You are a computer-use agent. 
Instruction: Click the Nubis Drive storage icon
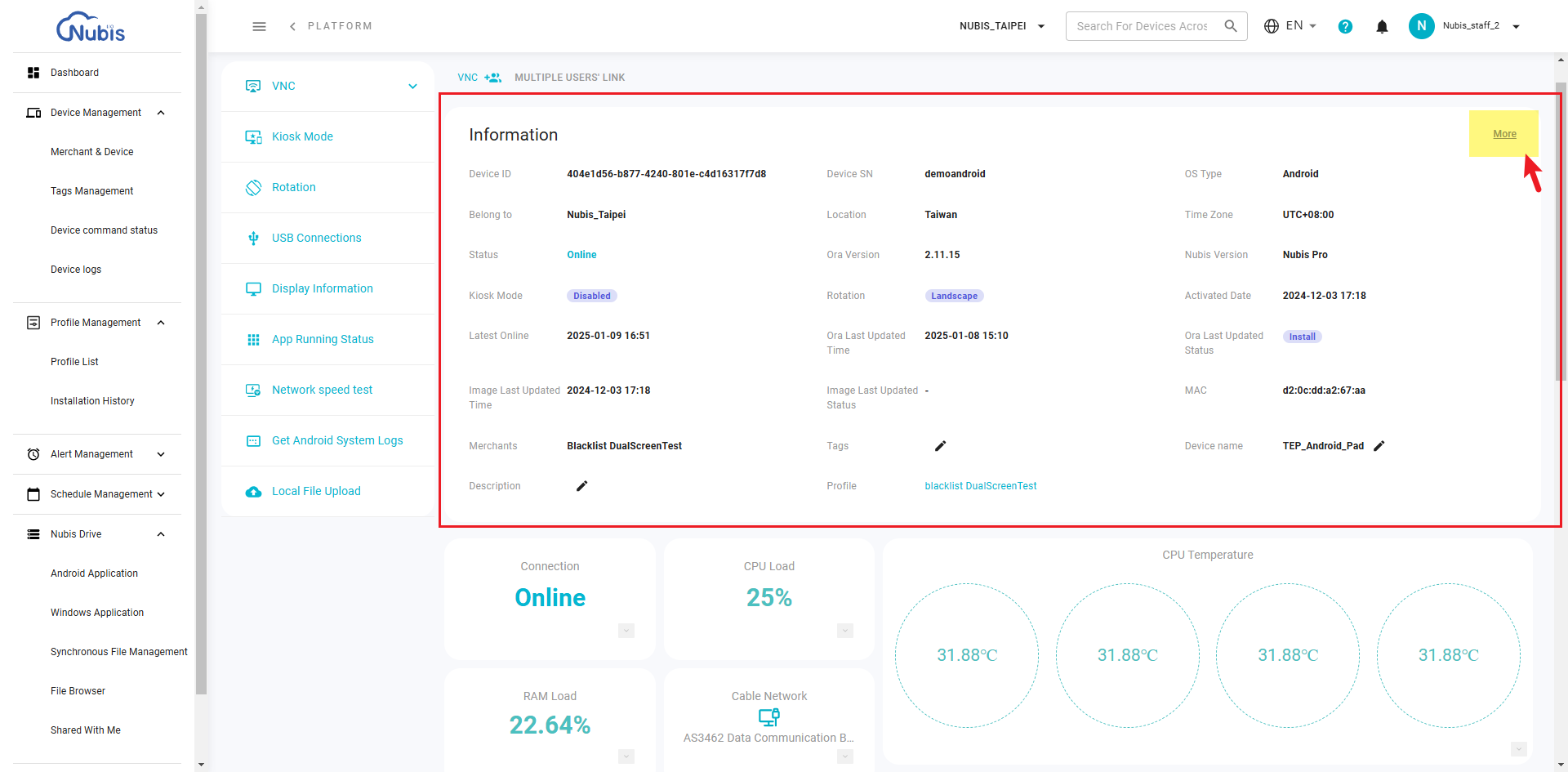[33, 534]
